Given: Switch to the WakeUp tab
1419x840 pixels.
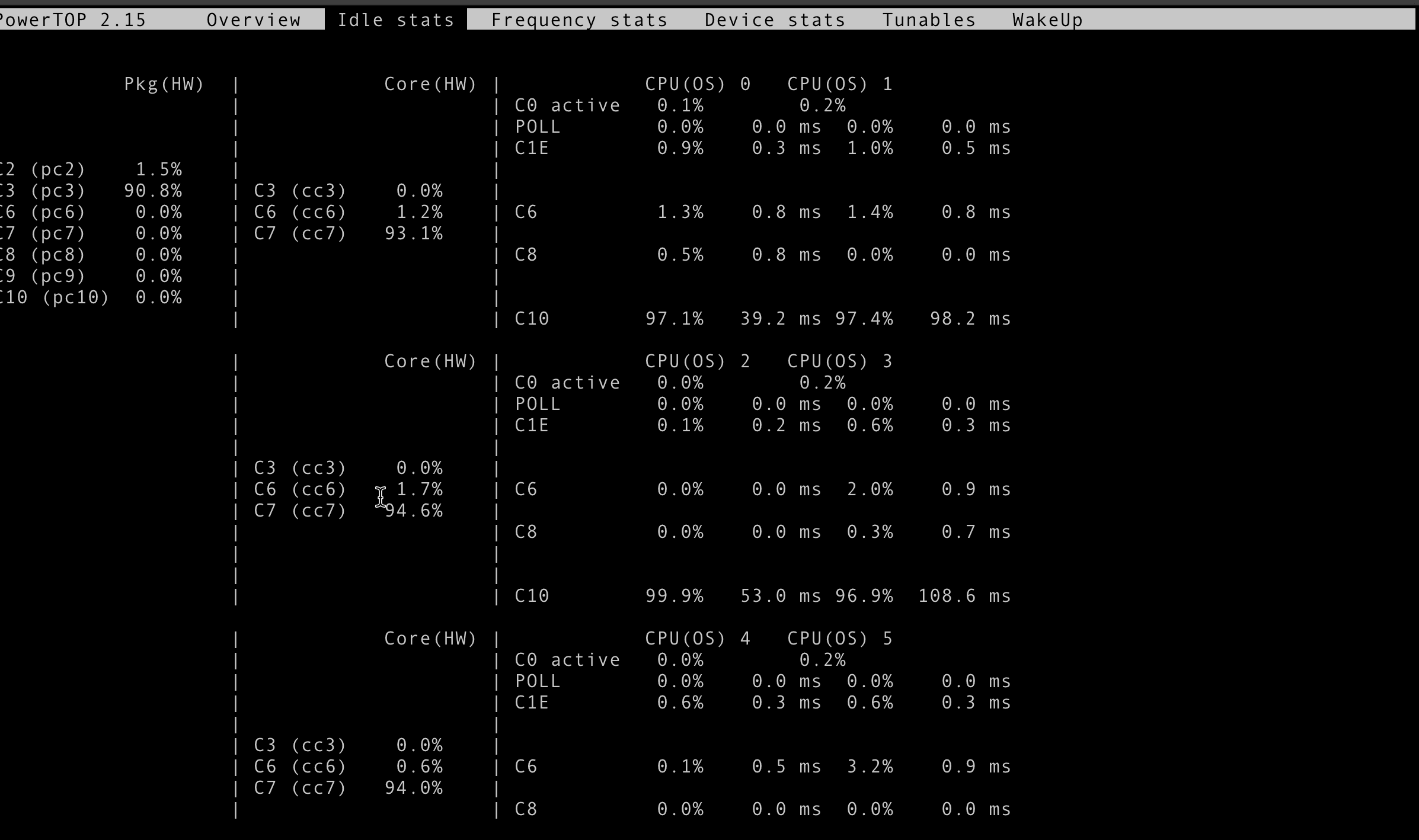Looking at the screenshot, I should (1047, 20).
